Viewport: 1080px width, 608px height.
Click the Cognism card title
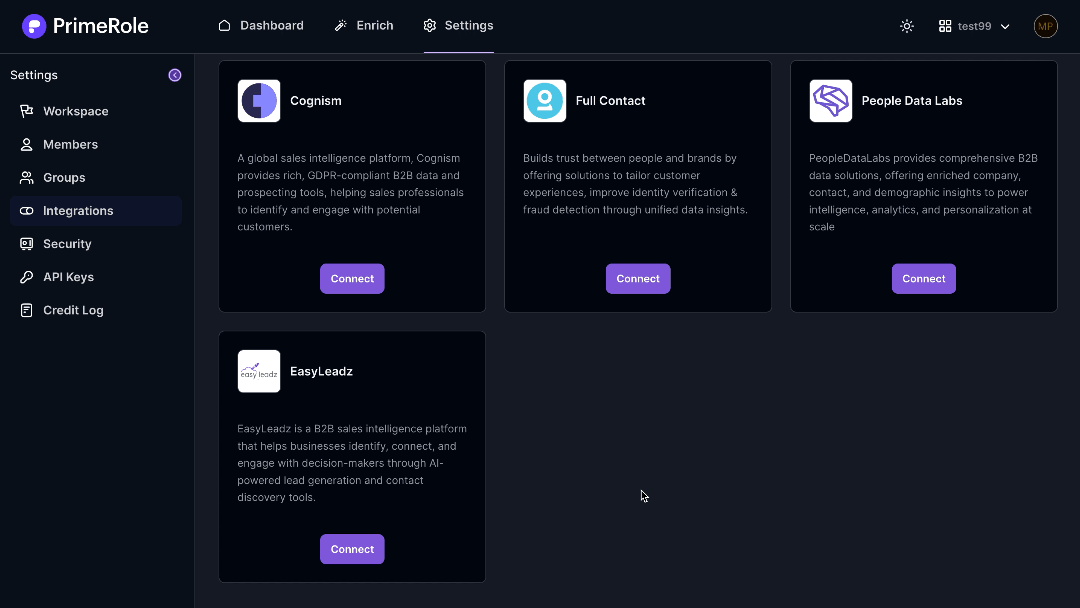[315, 101]
